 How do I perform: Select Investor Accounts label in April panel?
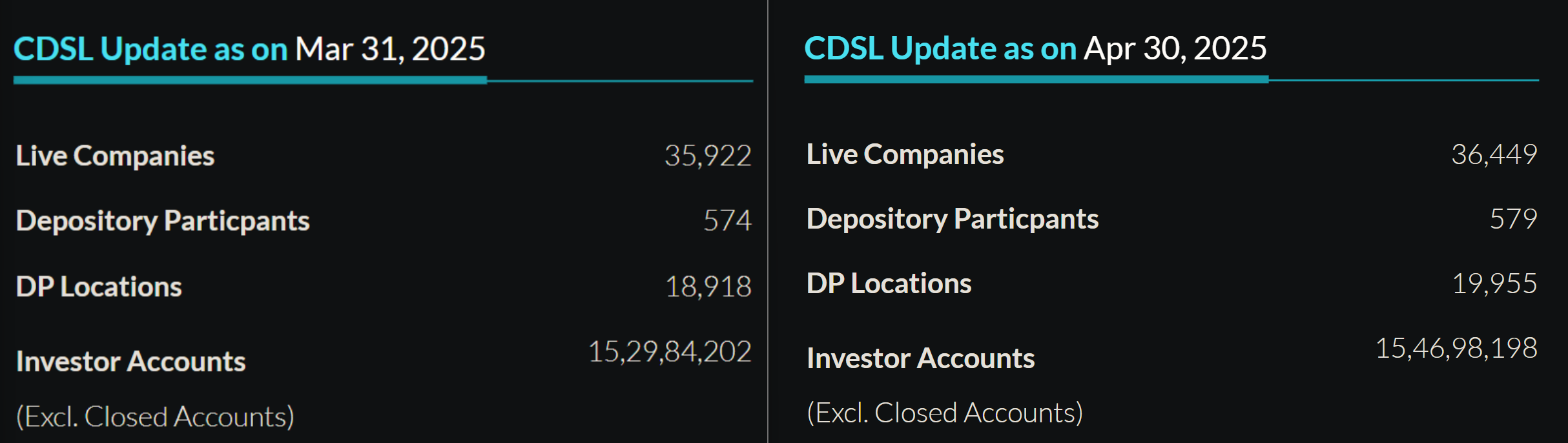tap(920, 358)
